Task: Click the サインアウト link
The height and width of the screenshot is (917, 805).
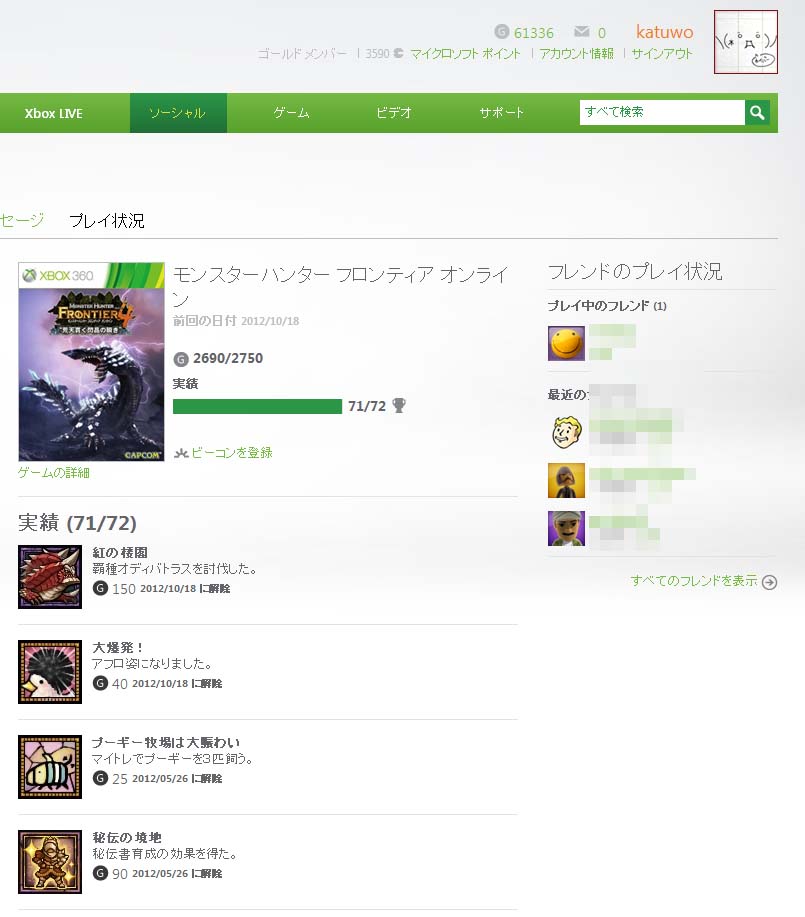Action: coord(662,54)
